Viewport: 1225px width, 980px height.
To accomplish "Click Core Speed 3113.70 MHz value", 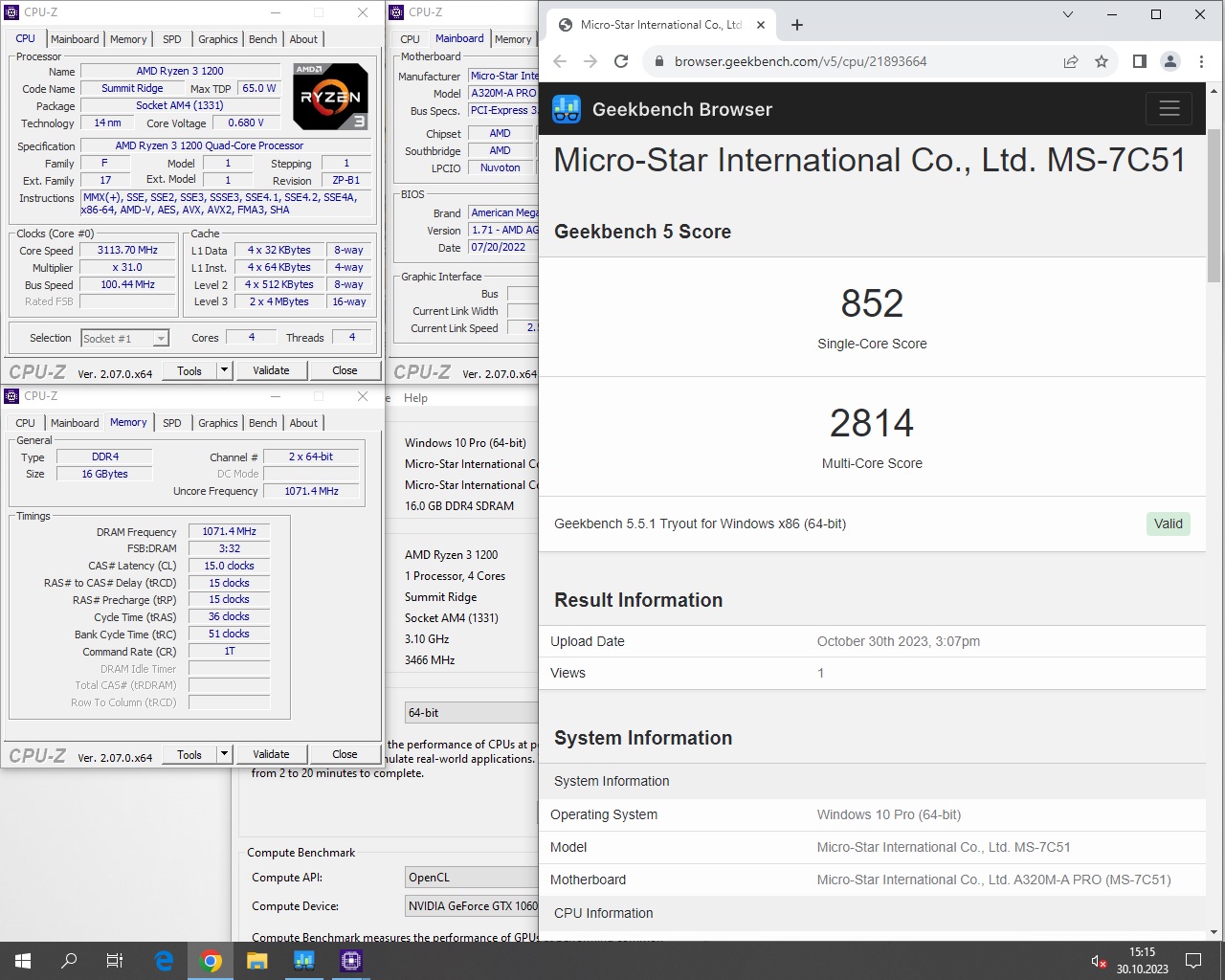I will click(x=127, y=250).
